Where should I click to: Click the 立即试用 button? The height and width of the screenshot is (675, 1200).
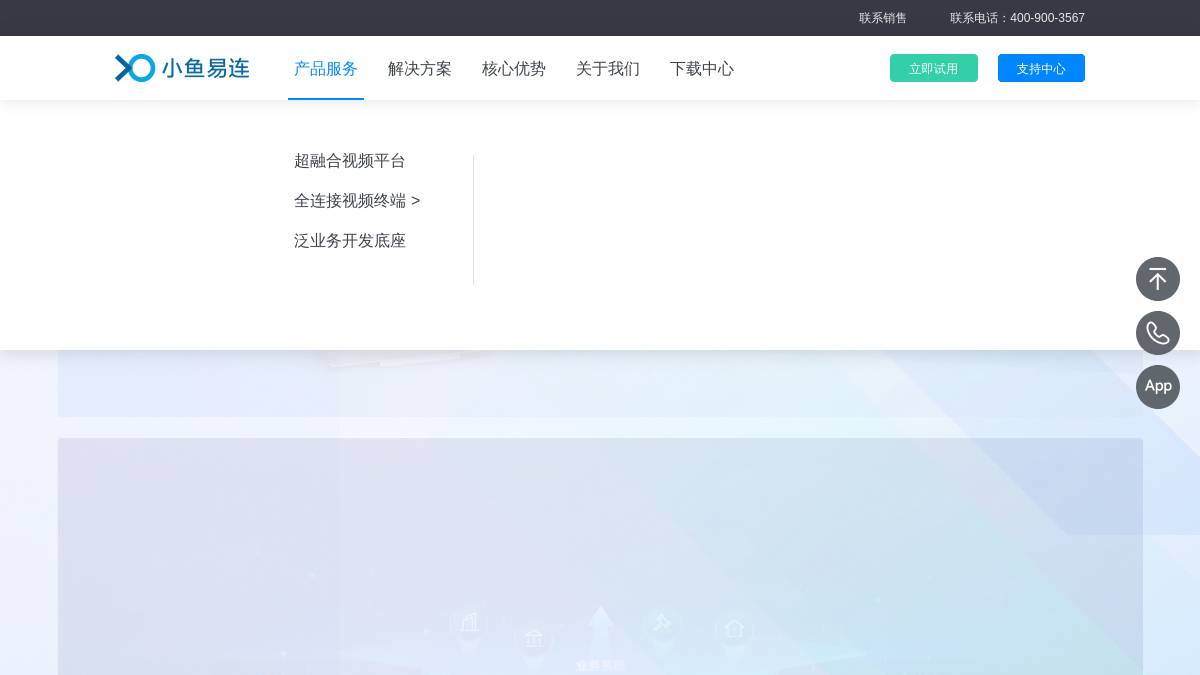click(934, 68)
